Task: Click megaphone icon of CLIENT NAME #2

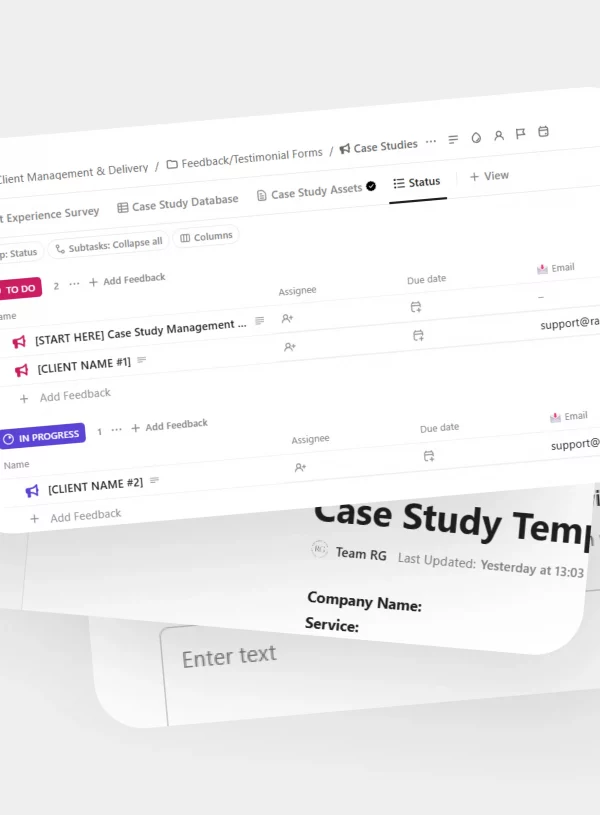Action: click(x=32, y=491)
